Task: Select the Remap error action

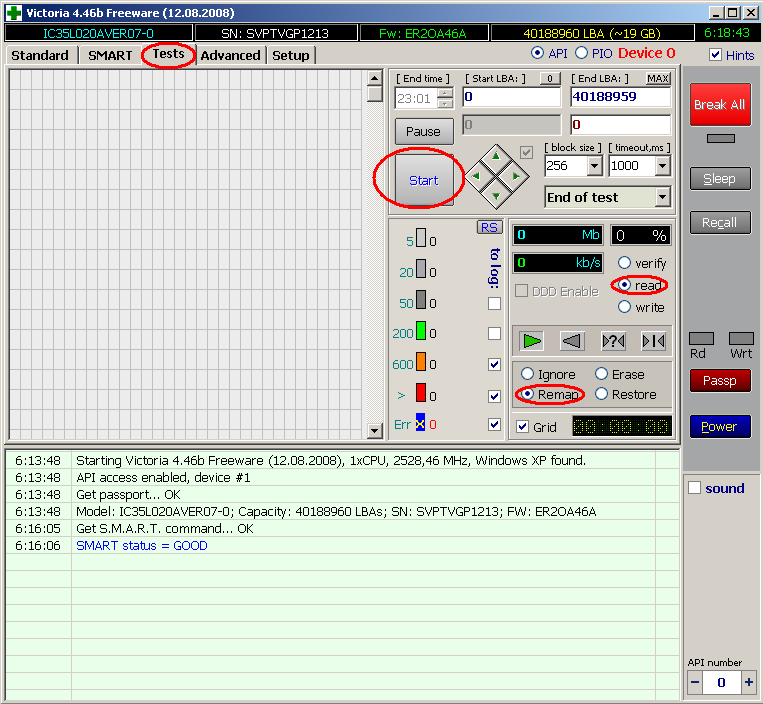Action: pos(527,393)
